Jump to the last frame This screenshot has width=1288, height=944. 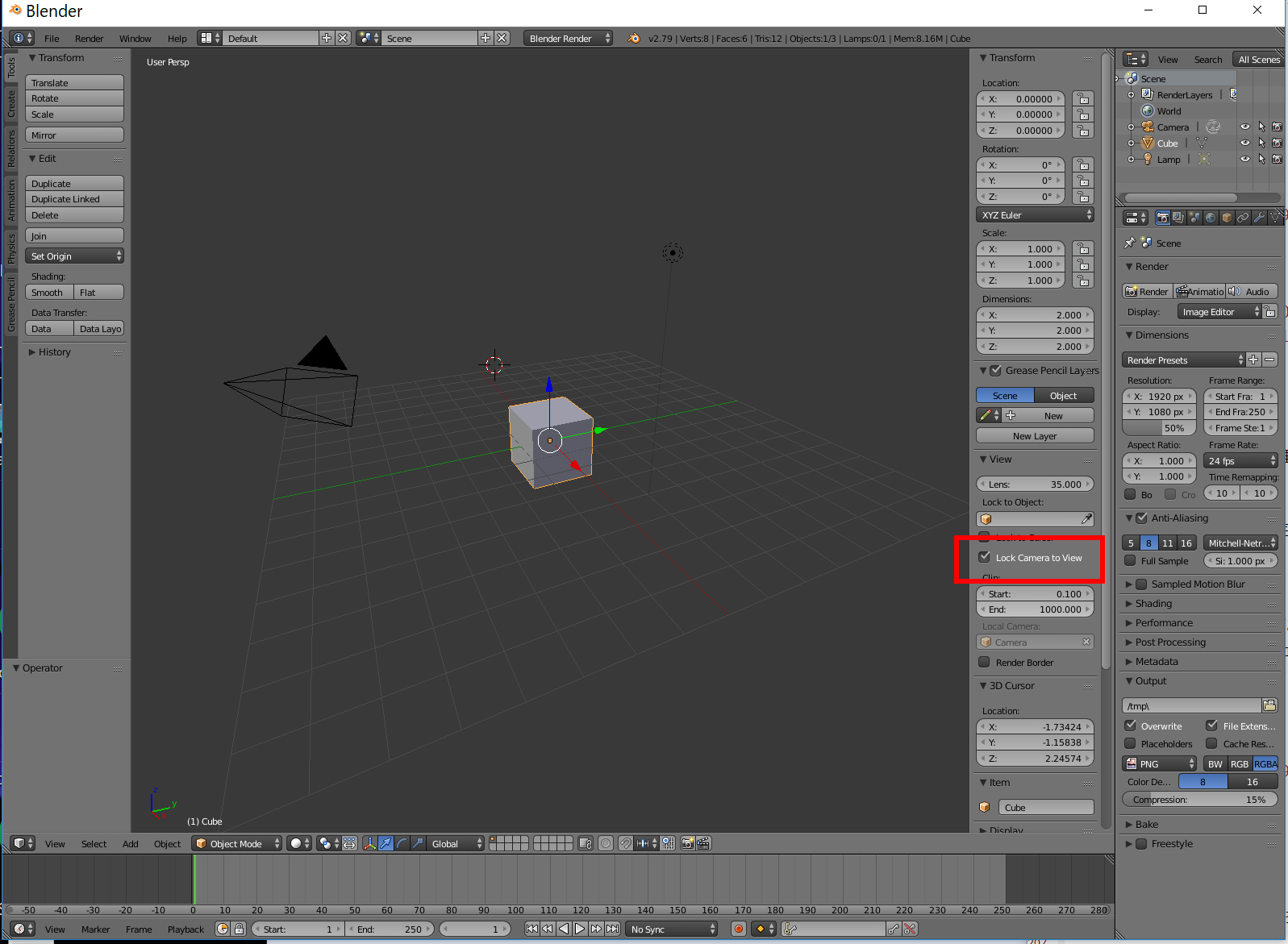point(612,929)
